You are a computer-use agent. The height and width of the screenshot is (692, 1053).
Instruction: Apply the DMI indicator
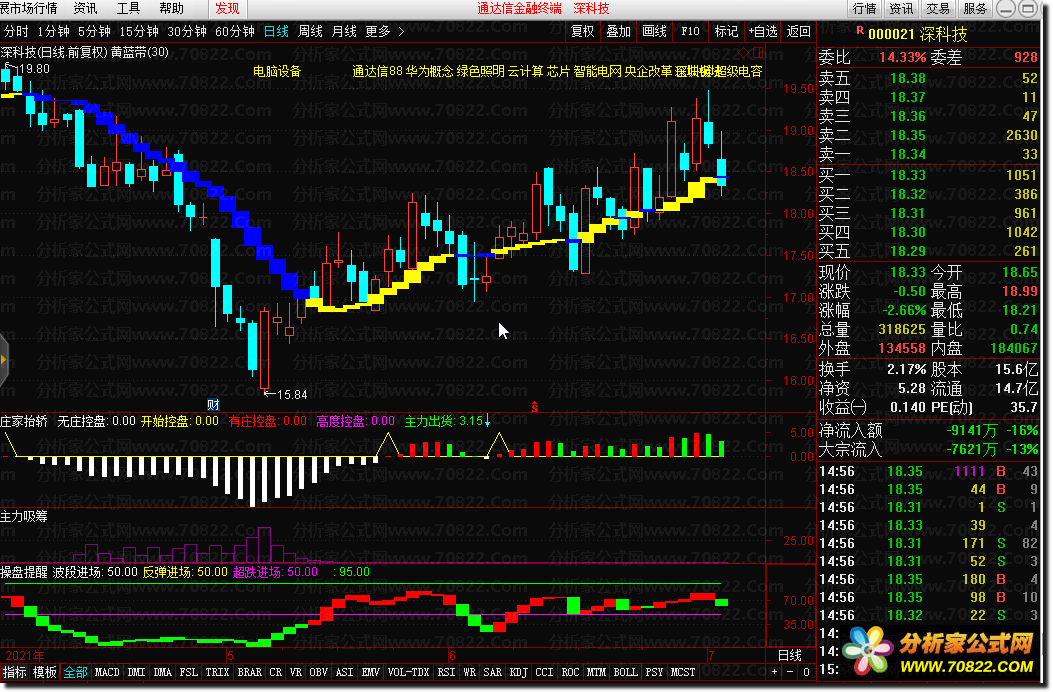coord(136,673)
